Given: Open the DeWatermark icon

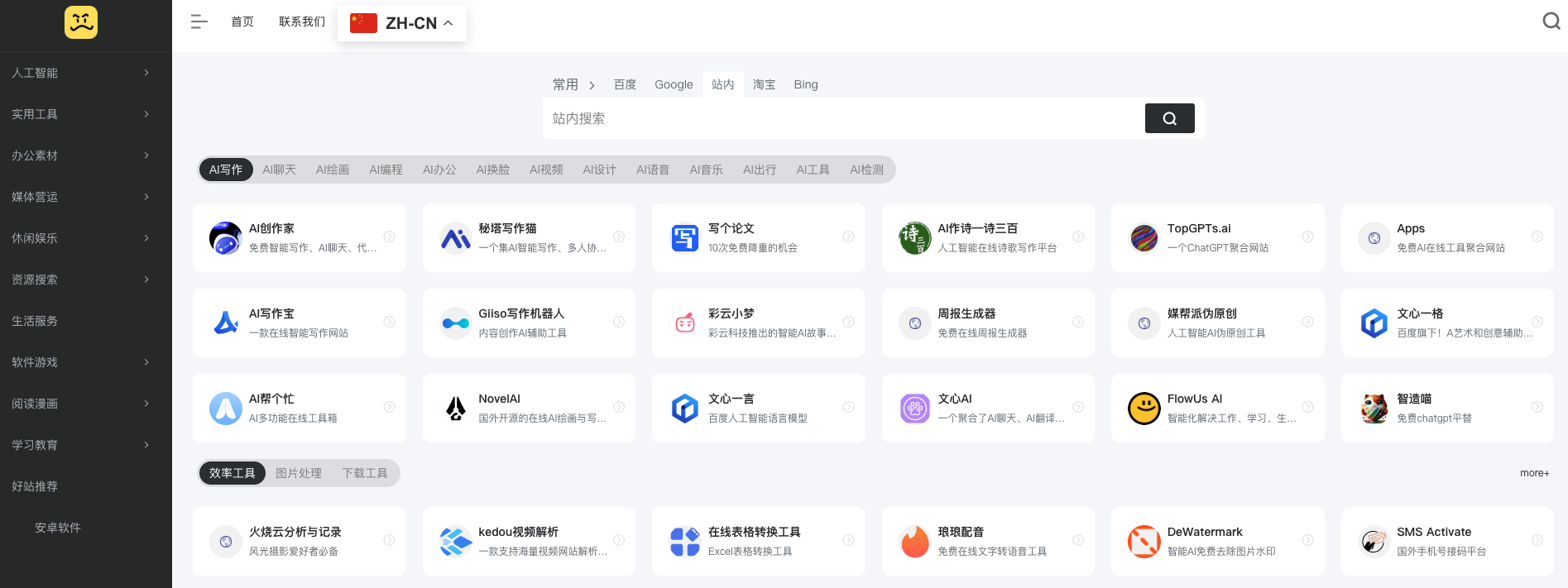Looking at the screenshot, I should click(1144, 542).
